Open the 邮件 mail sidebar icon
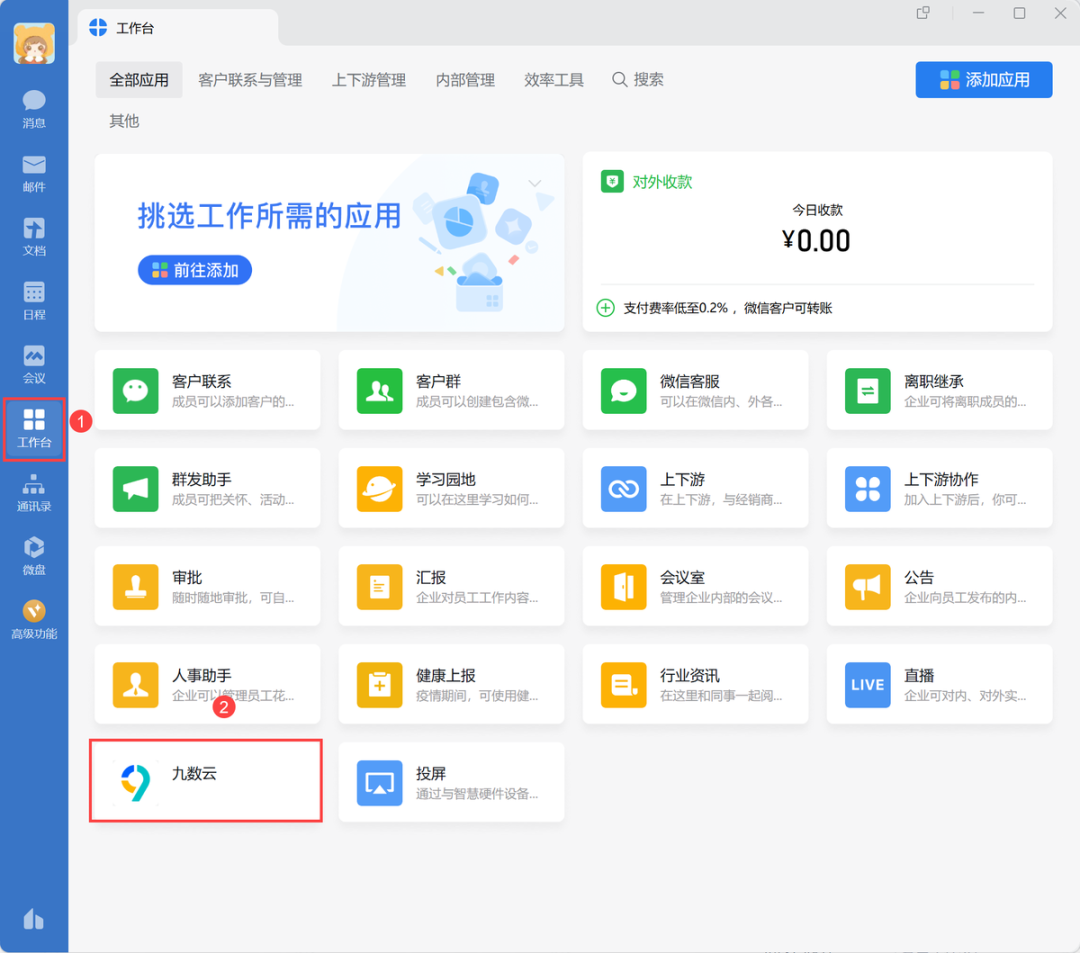Image resolution: width=1080 pixels, height=953 pixels. (34, 173)
